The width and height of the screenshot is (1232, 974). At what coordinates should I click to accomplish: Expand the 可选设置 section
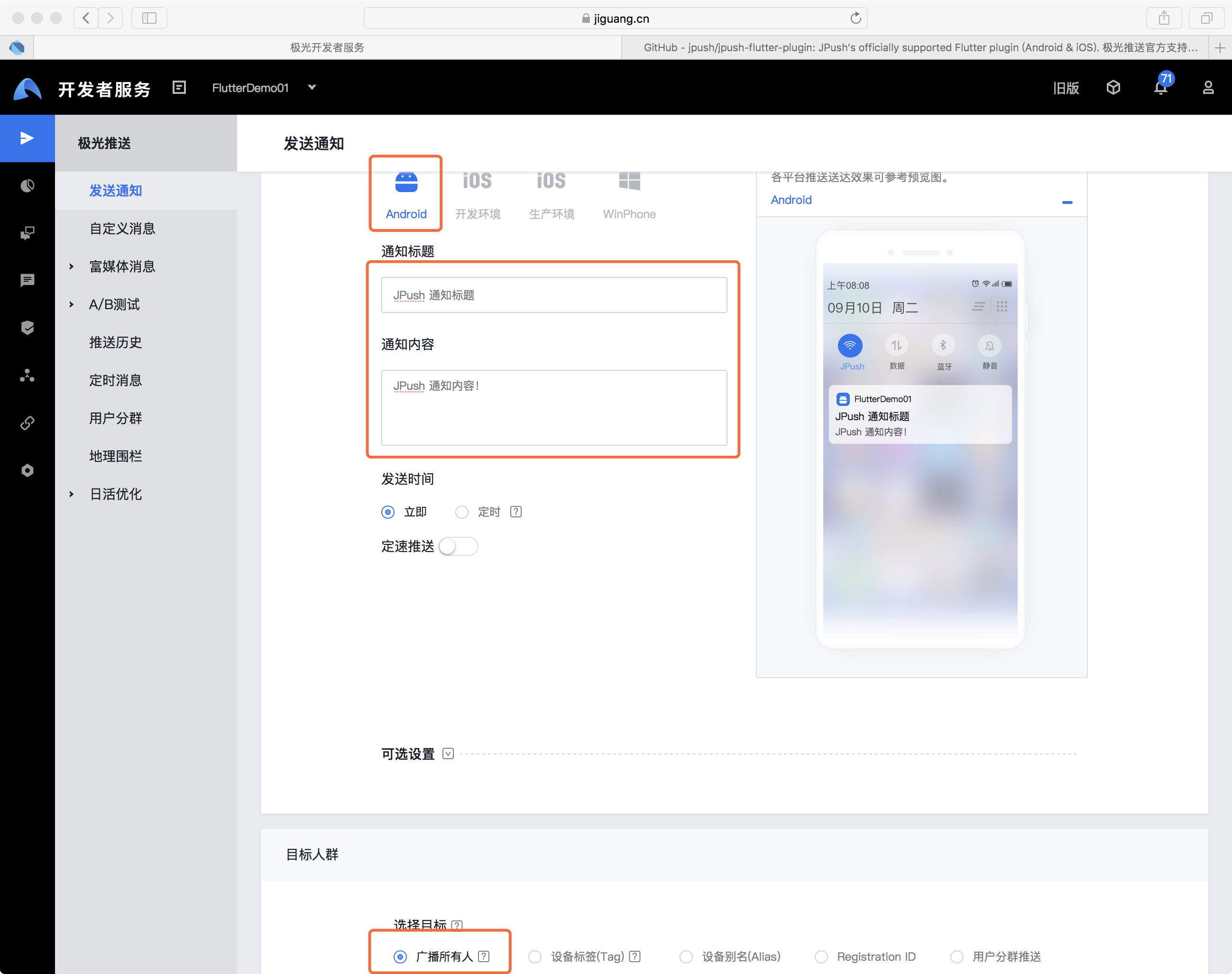pos(448,753)
